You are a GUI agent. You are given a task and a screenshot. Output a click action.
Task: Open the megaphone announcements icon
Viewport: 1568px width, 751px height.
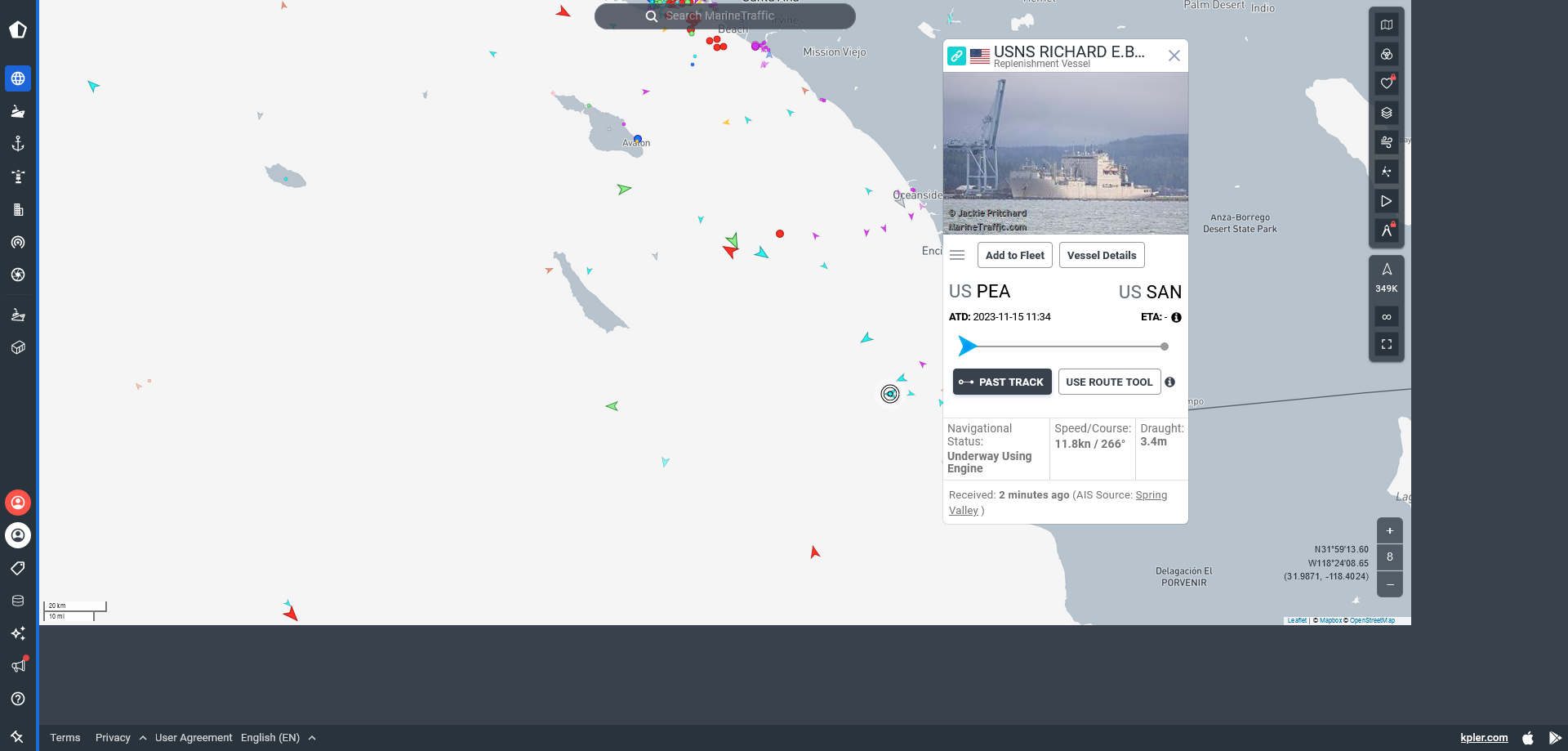pyautogui.click(x=18, y=666)
